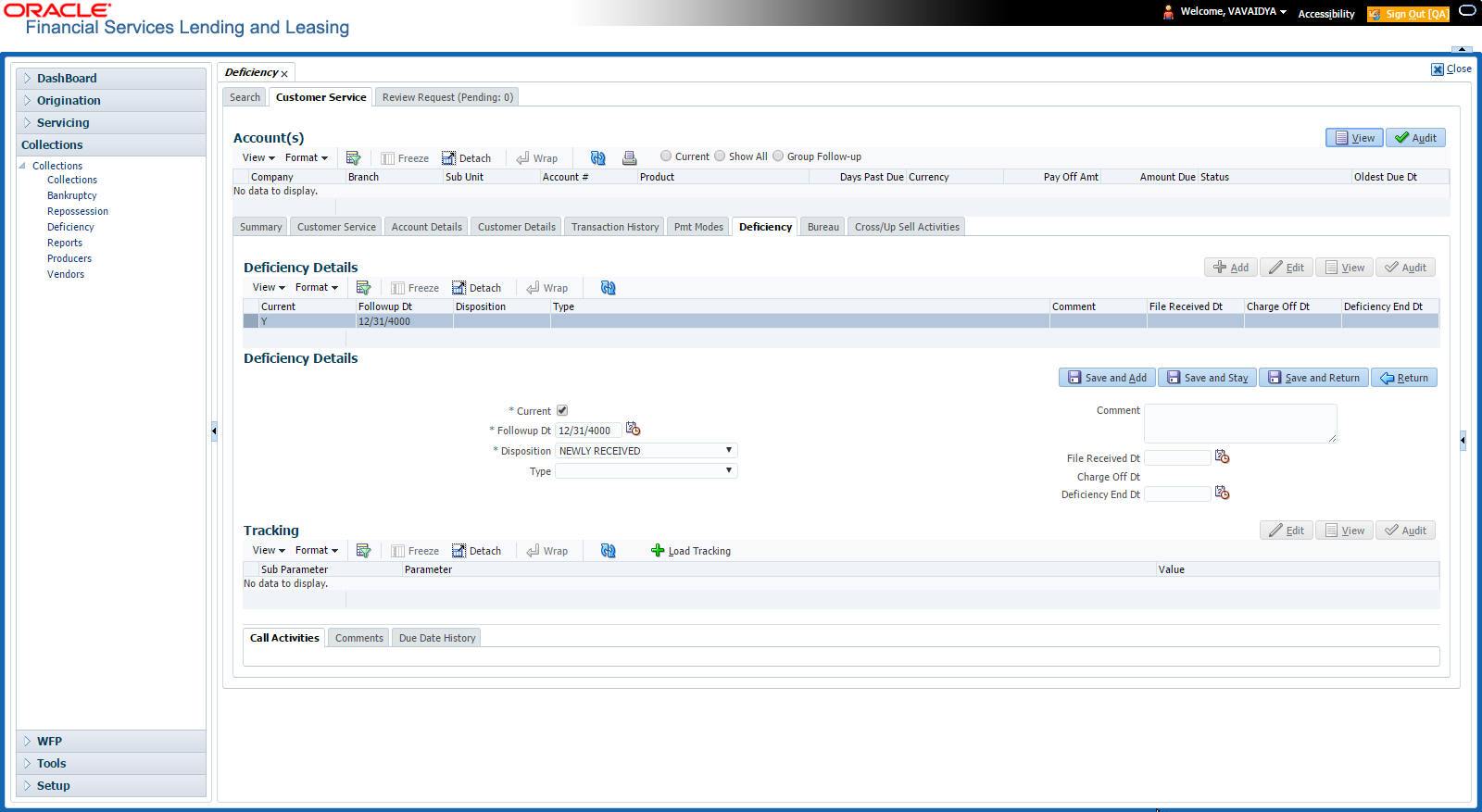Select the Group Follow-up radio button
Viewport: 1482px width, 812px height.
tap(778, 156)
